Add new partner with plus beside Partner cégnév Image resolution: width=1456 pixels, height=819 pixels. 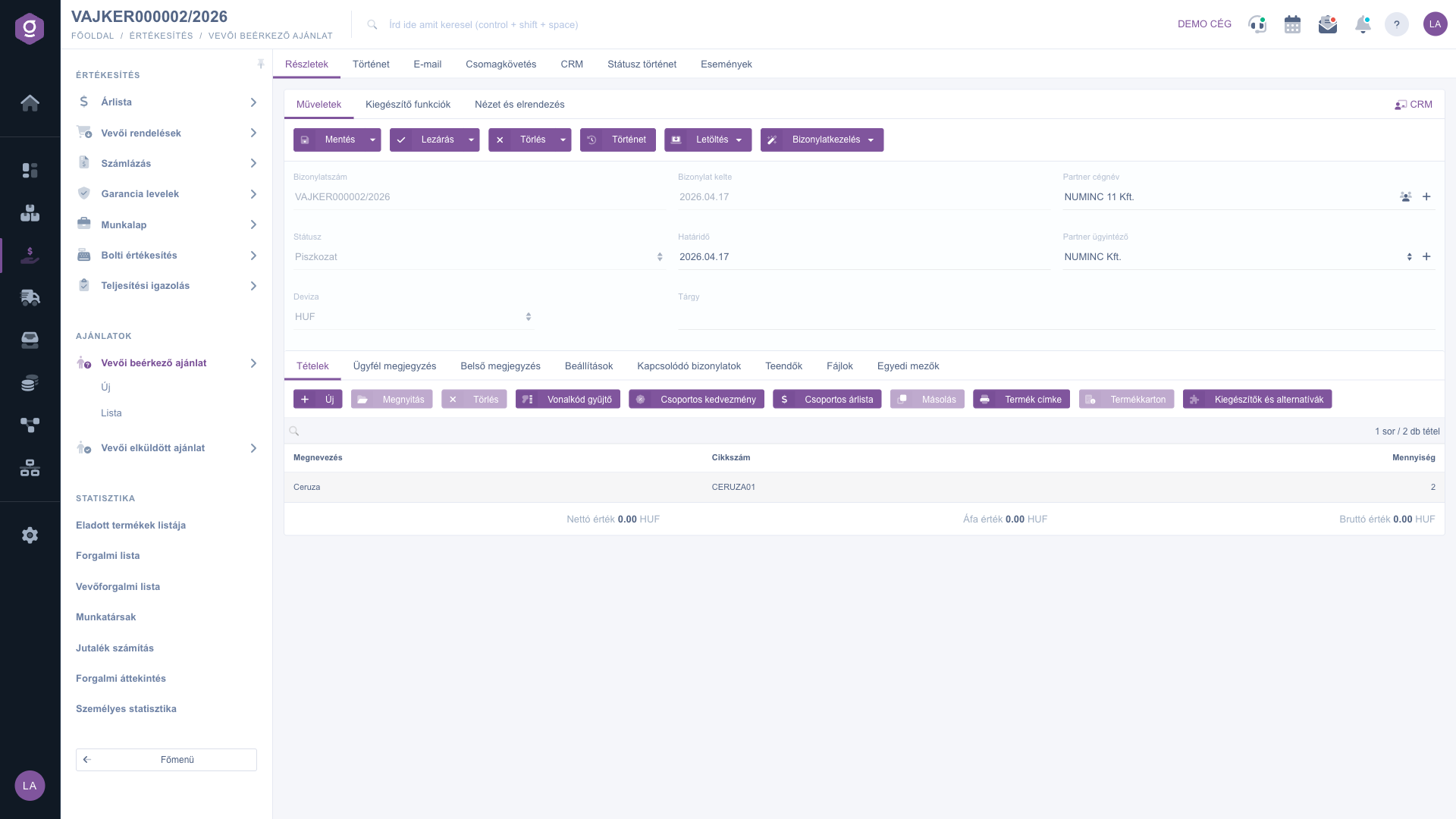[x=1426, y=196]
